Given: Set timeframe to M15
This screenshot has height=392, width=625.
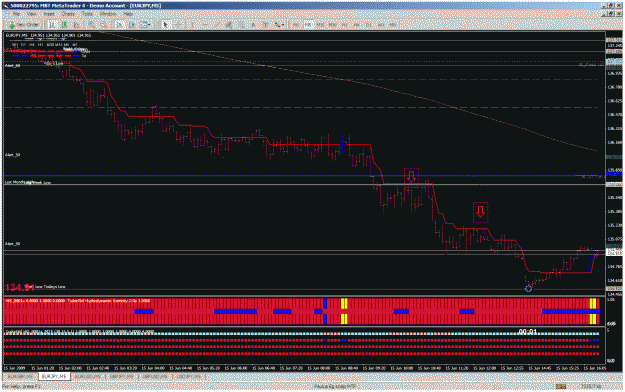Looking at the screenshot, I should [320, 25].
